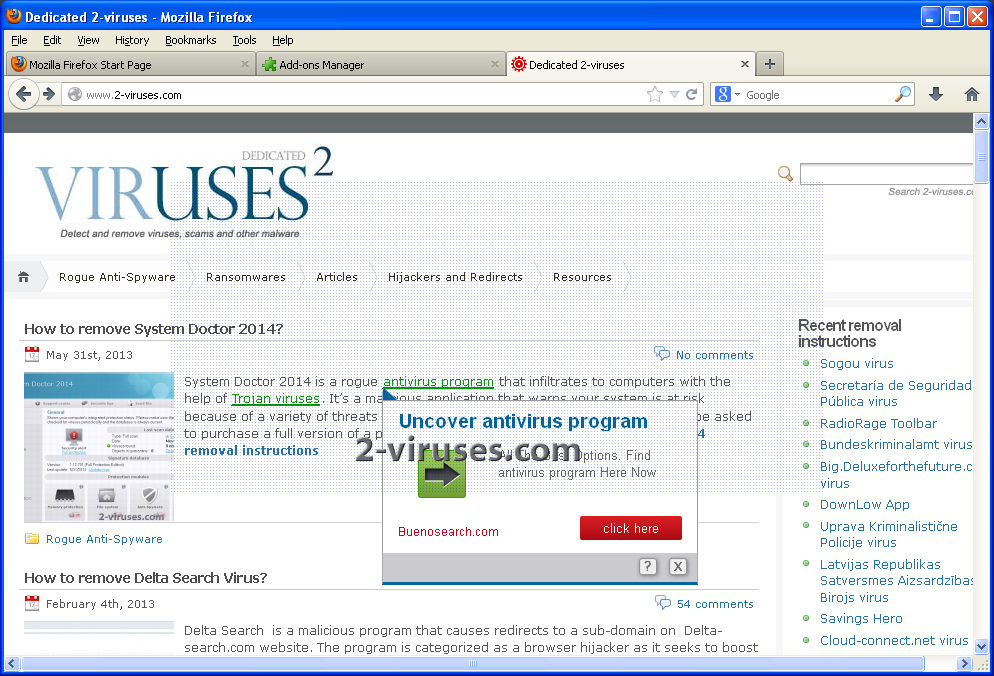Open the Downloads arrow button

tap(936, 94)
